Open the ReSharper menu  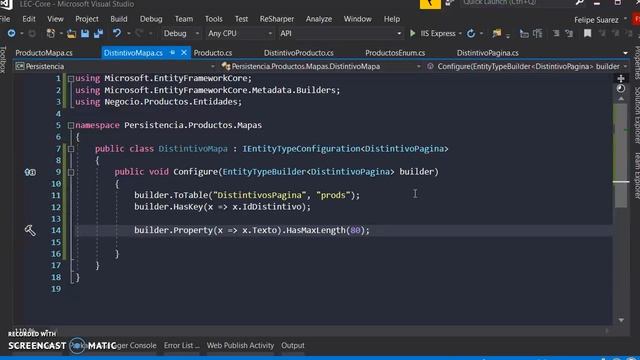[277, 19]
